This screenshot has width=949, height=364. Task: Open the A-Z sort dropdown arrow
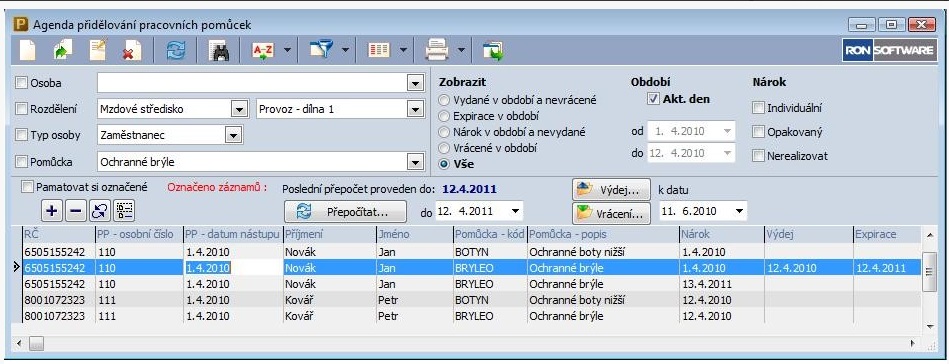click(287, 51)
